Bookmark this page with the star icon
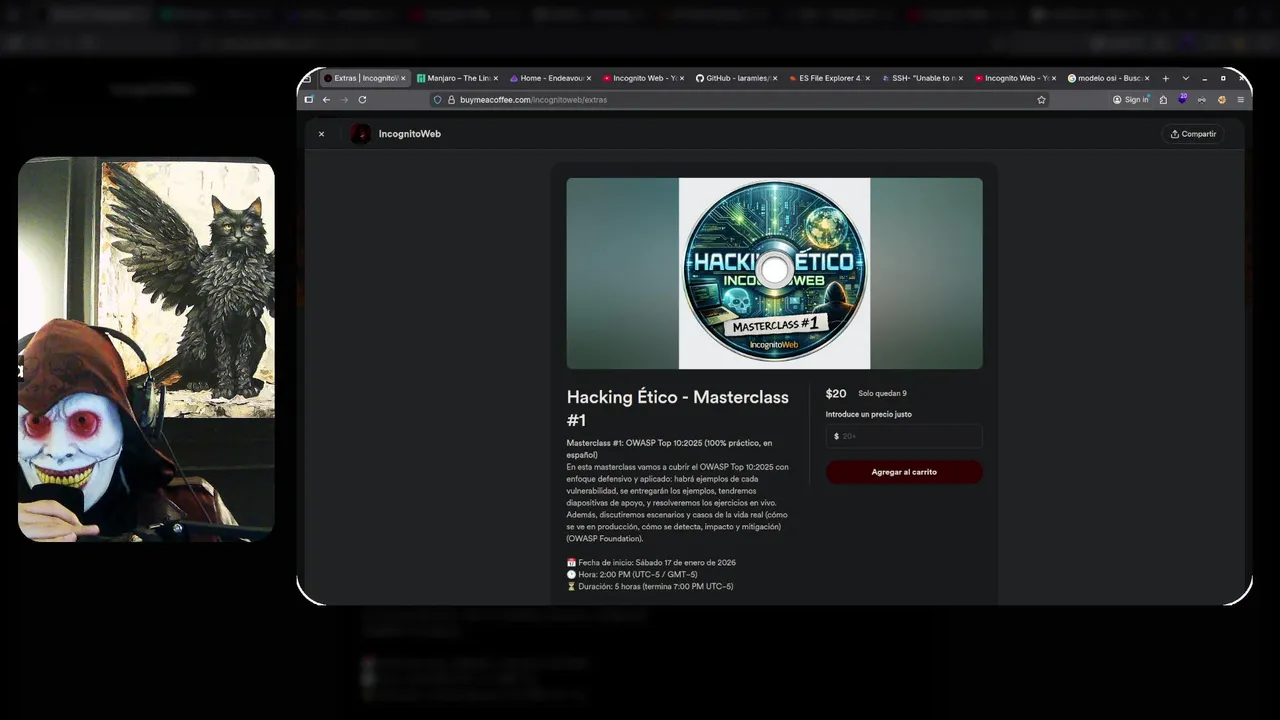Screen dimensions: 1280x720 pos(1041,100)
